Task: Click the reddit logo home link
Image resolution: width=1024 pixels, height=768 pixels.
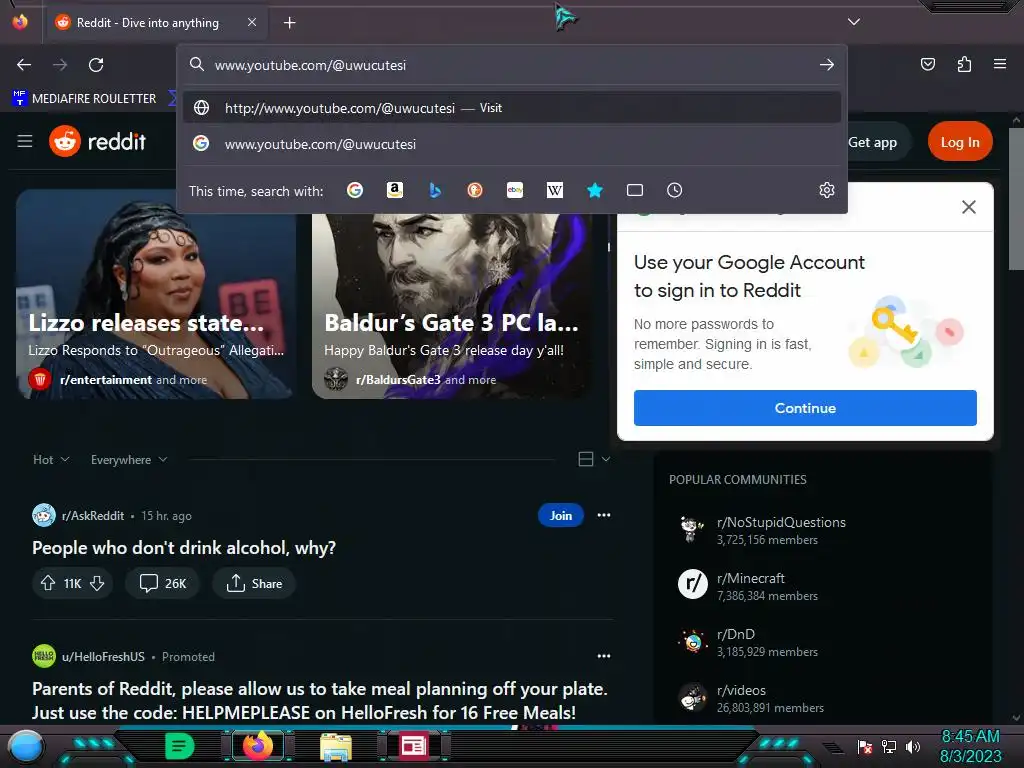Action: pyautogui.click(x=98, y=141)
